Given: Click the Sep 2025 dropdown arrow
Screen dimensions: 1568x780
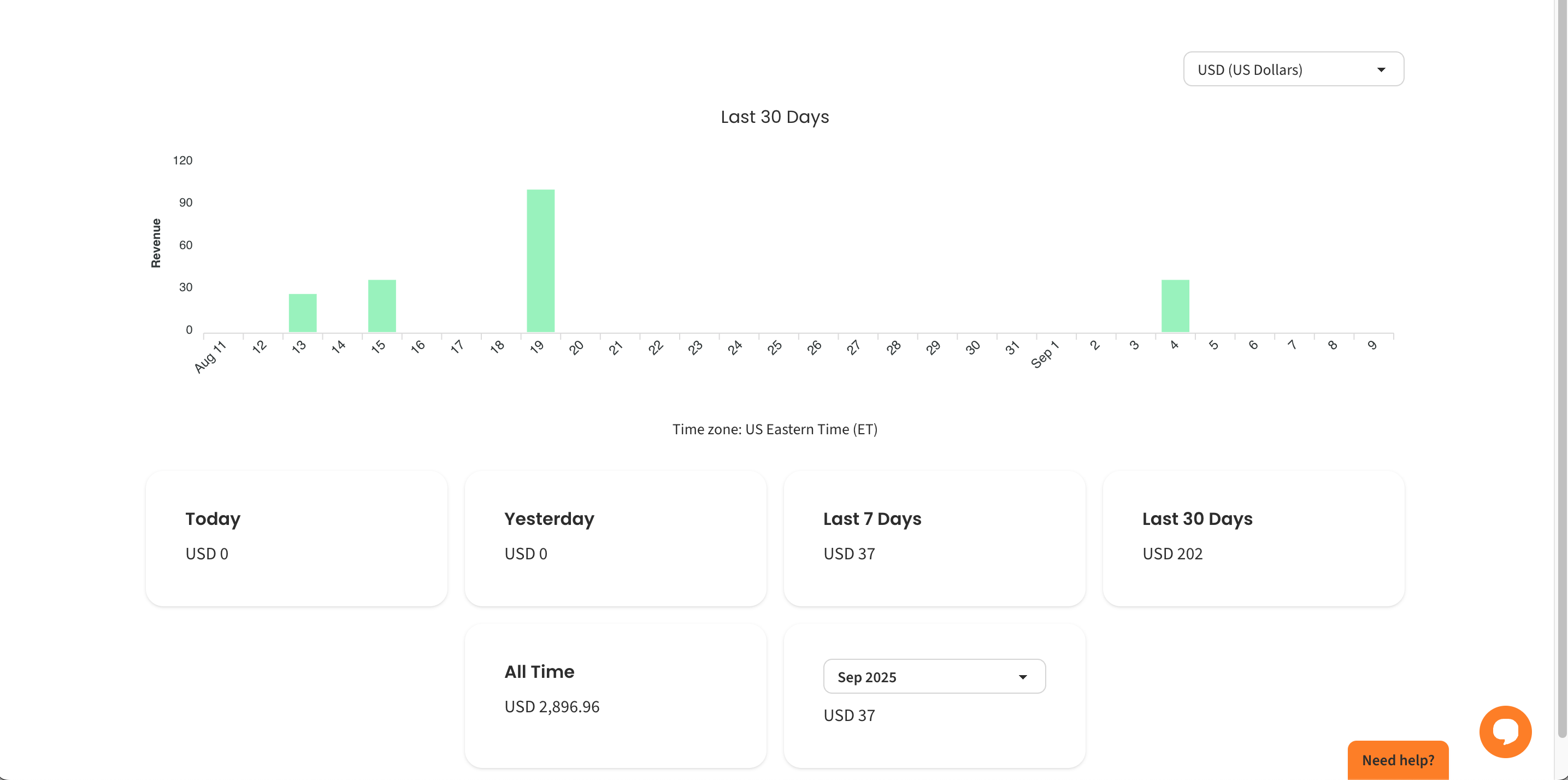Looking at the screenshot, I should coord(1022,677).
